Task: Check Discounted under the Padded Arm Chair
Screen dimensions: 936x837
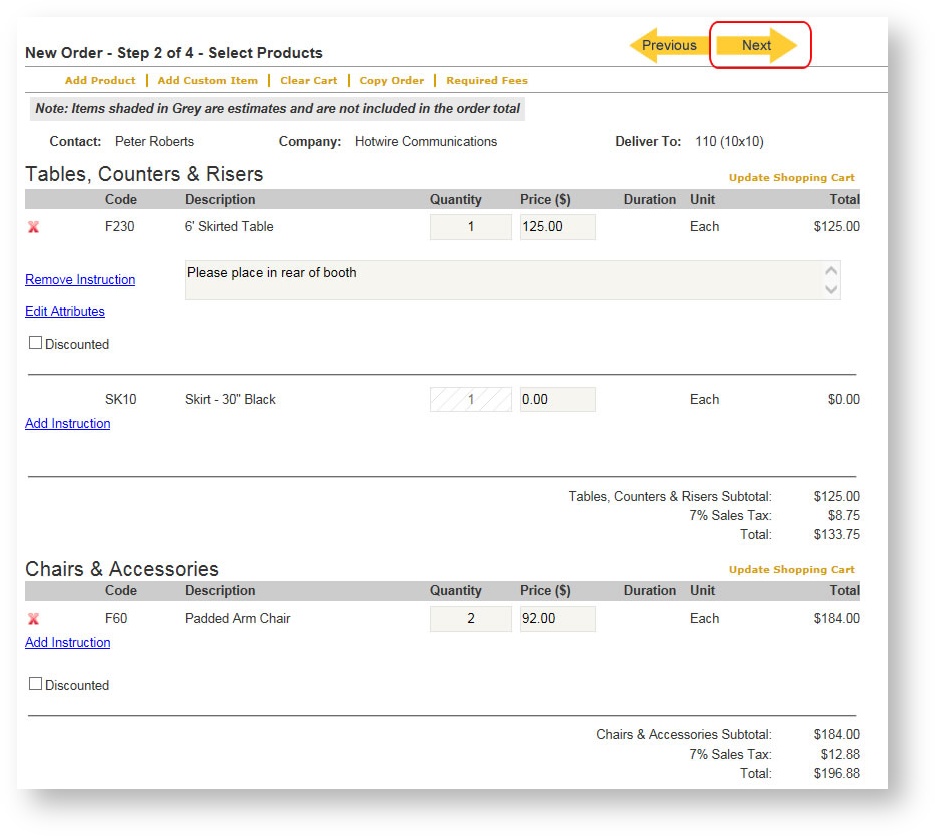Action: click(35, 683)
